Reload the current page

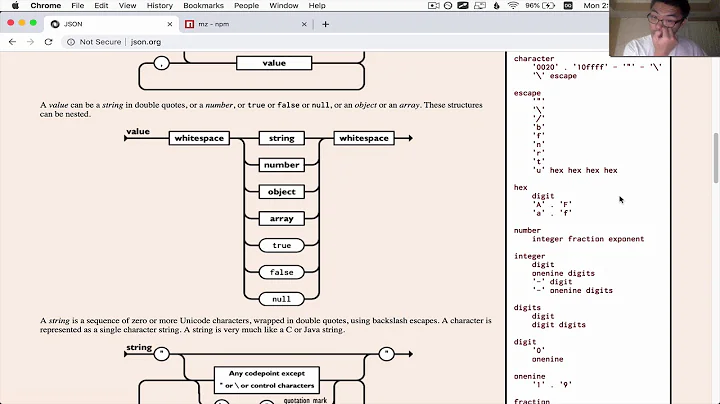(x=48, y=42)
